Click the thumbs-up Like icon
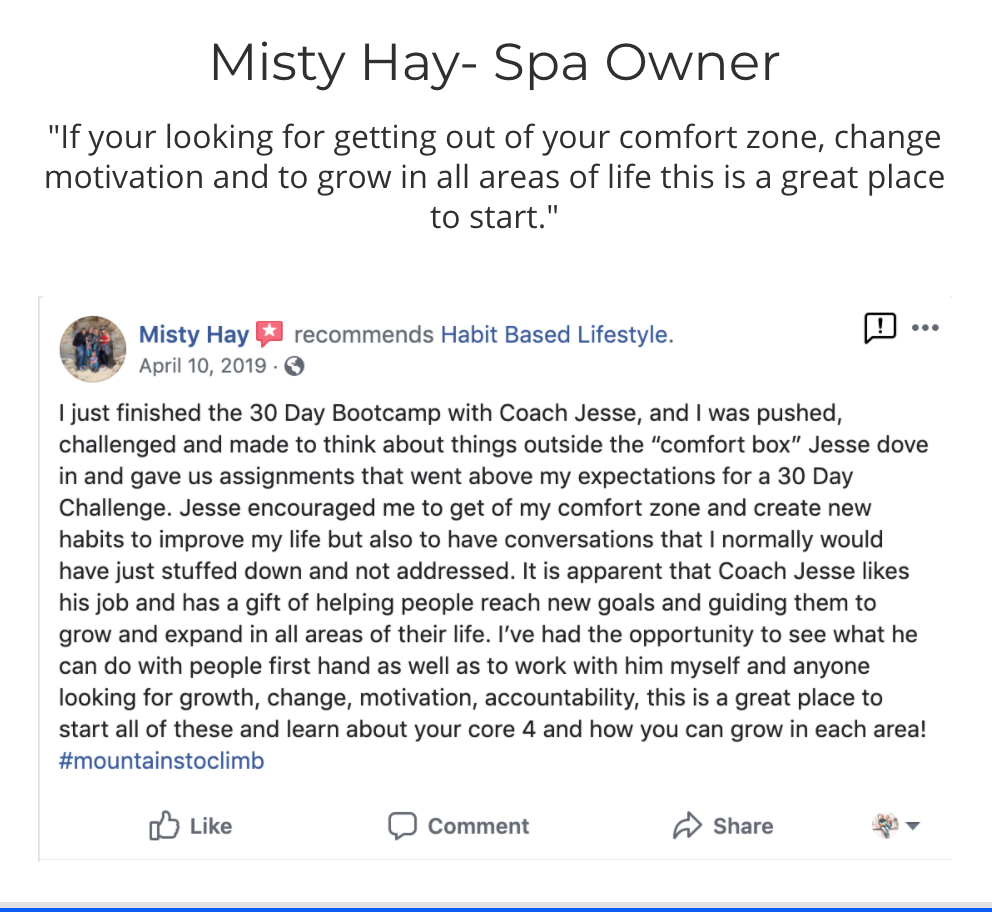The height and width of the screenshot is (912, 992). [x=164, y=825]
